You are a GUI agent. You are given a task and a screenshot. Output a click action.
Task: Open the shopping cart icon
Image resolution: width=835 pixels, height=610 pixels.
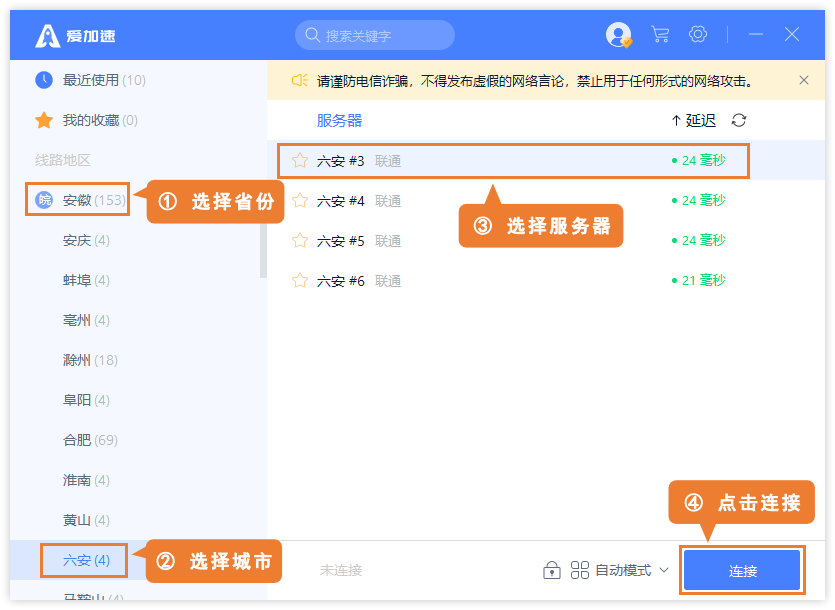click(660, 35)
